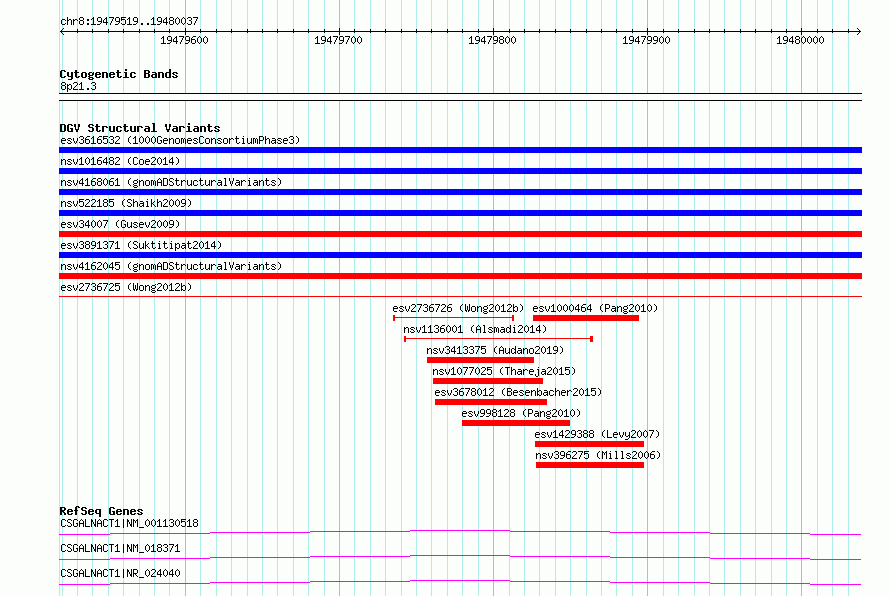The image size is (890, 596).
Task: Select the blue bar under nsv522185
Action: [x=460, y=213]
